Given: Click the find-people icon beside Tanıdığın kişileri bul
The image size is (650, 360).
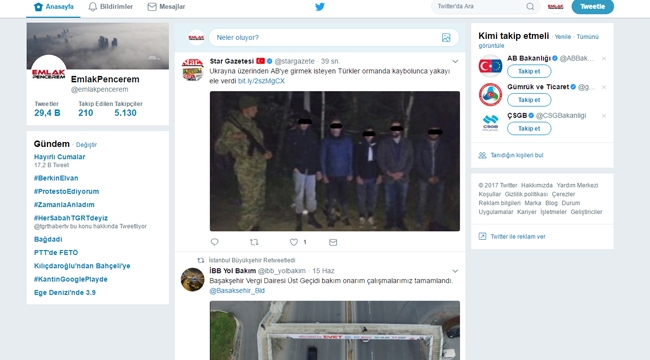Looking at the screenshot, I should pos(482,155).
